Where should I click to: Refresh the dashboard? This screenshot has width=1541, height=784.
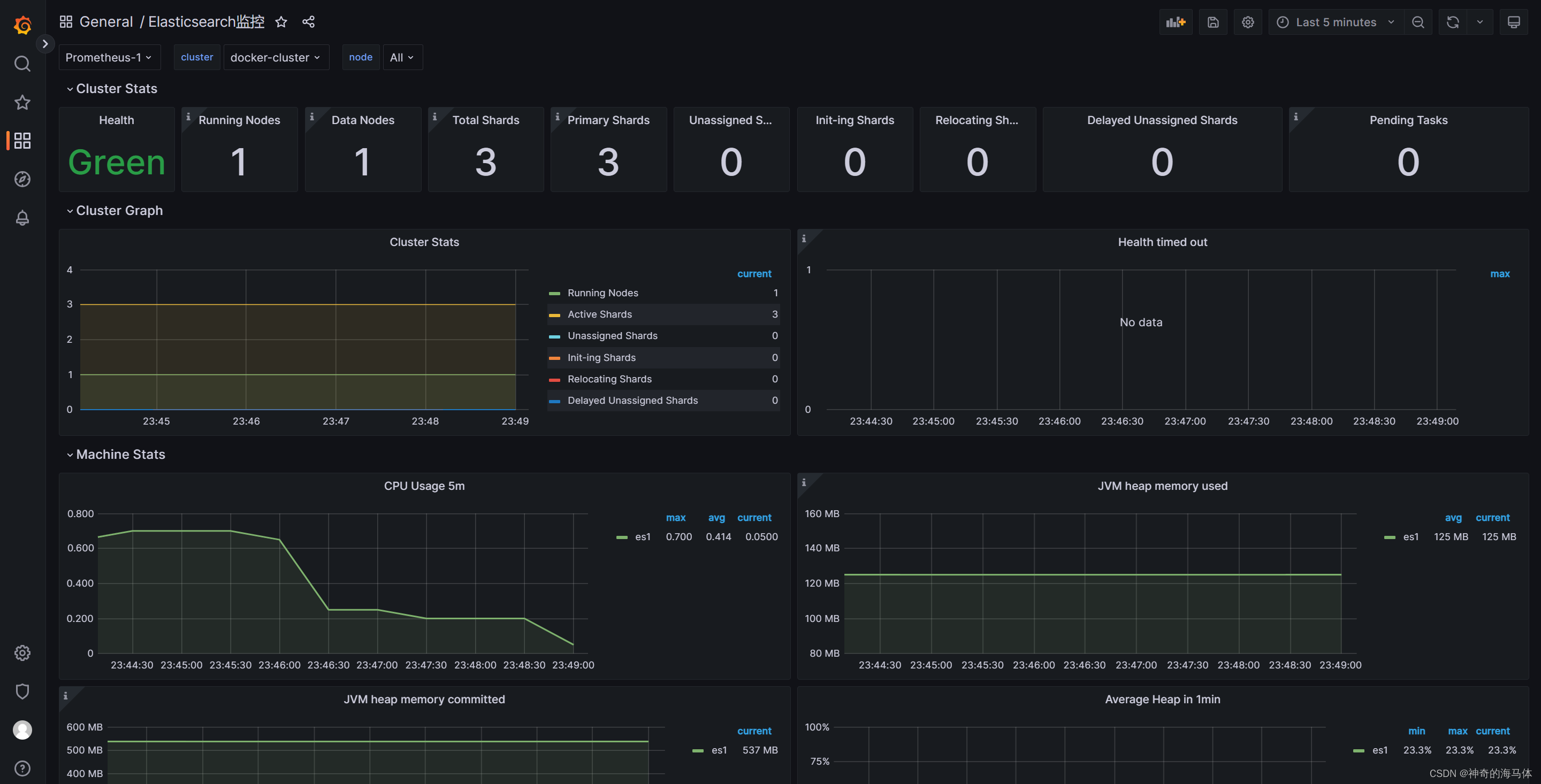coord(1453,22)
